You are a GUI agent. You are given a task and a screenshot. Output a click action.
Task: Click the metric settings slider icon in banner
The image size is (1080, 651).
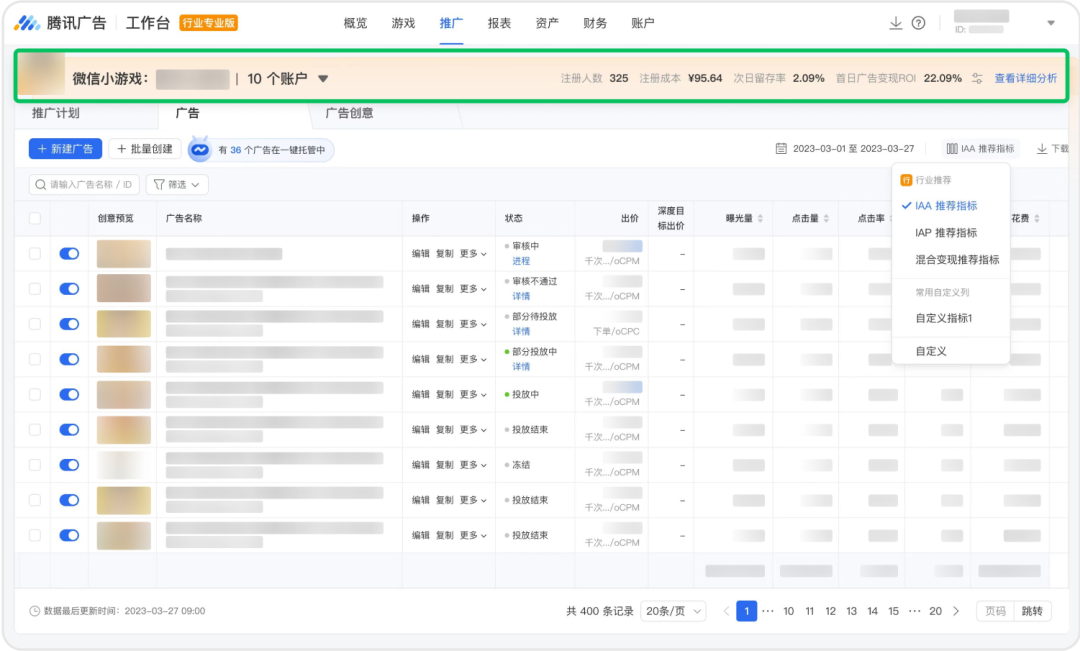[x=977, y=79]
